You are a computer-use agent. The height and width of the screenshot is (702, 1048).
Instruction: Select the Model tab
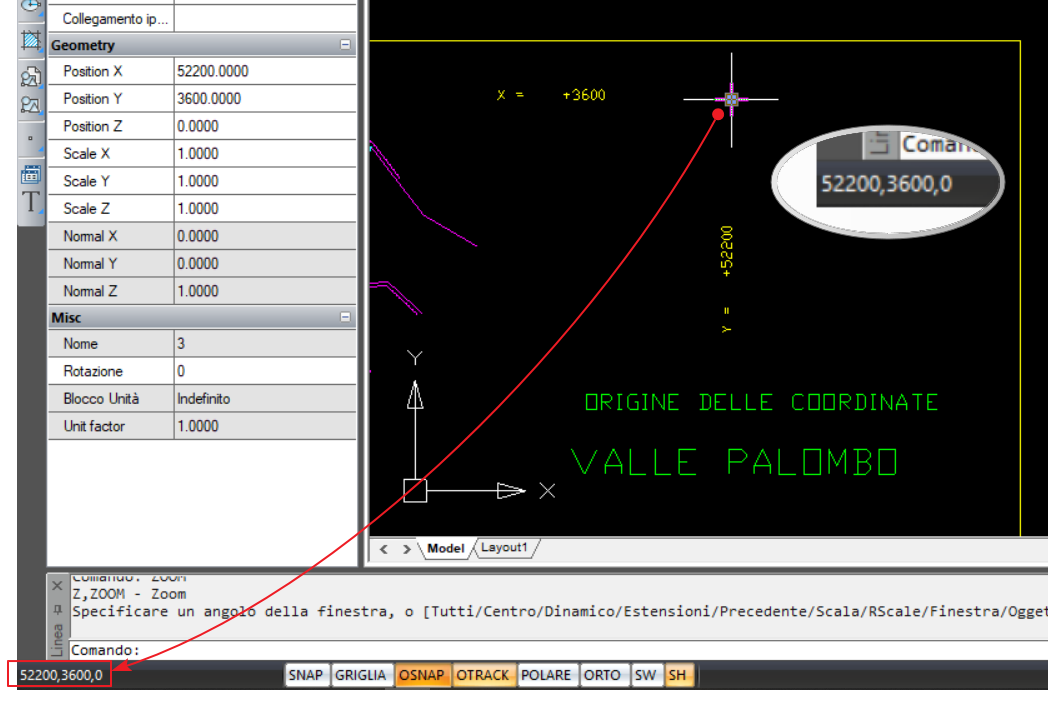445,548
